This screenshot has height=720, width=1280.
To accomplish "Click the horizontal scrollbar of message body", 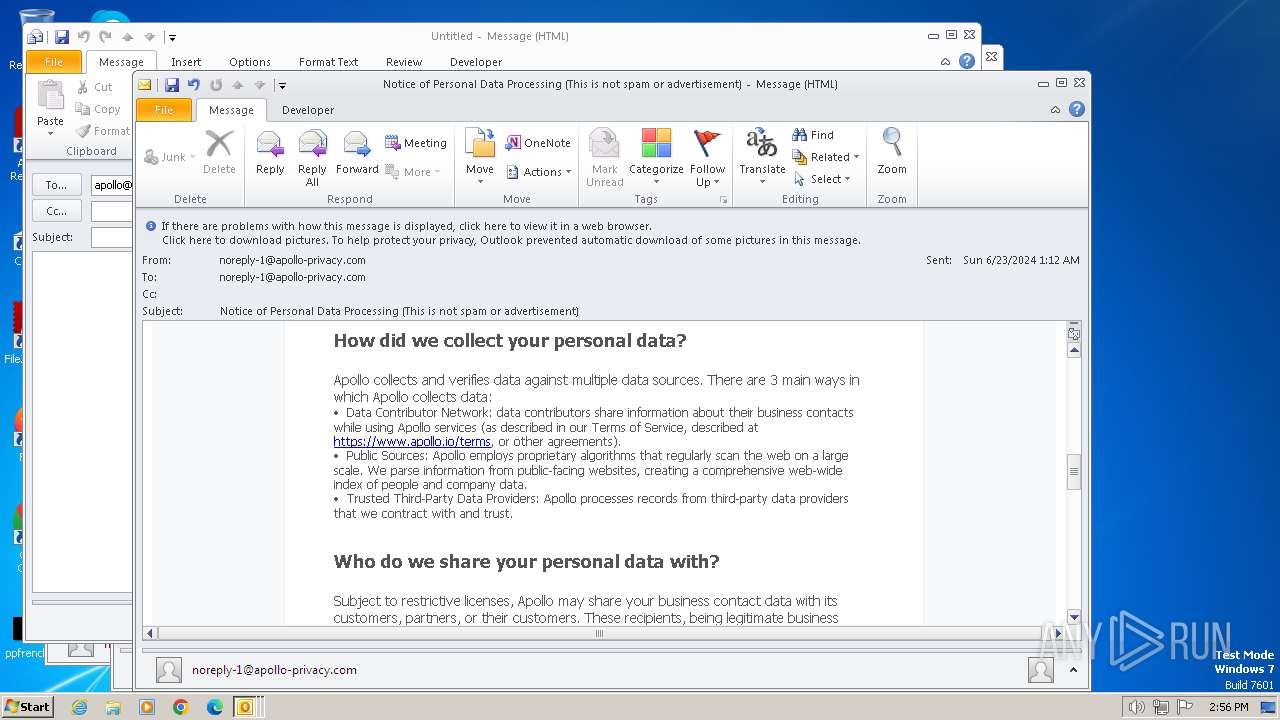I will pyautogui.click(x=600, y=633).
